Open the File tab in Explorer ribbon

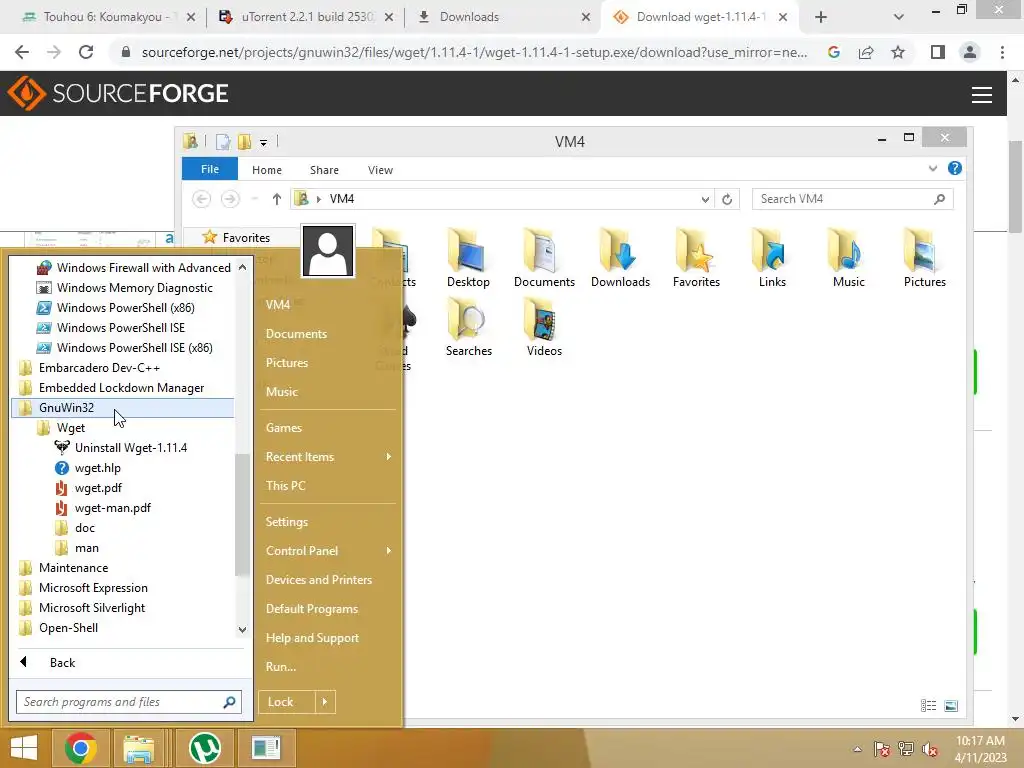210,169
